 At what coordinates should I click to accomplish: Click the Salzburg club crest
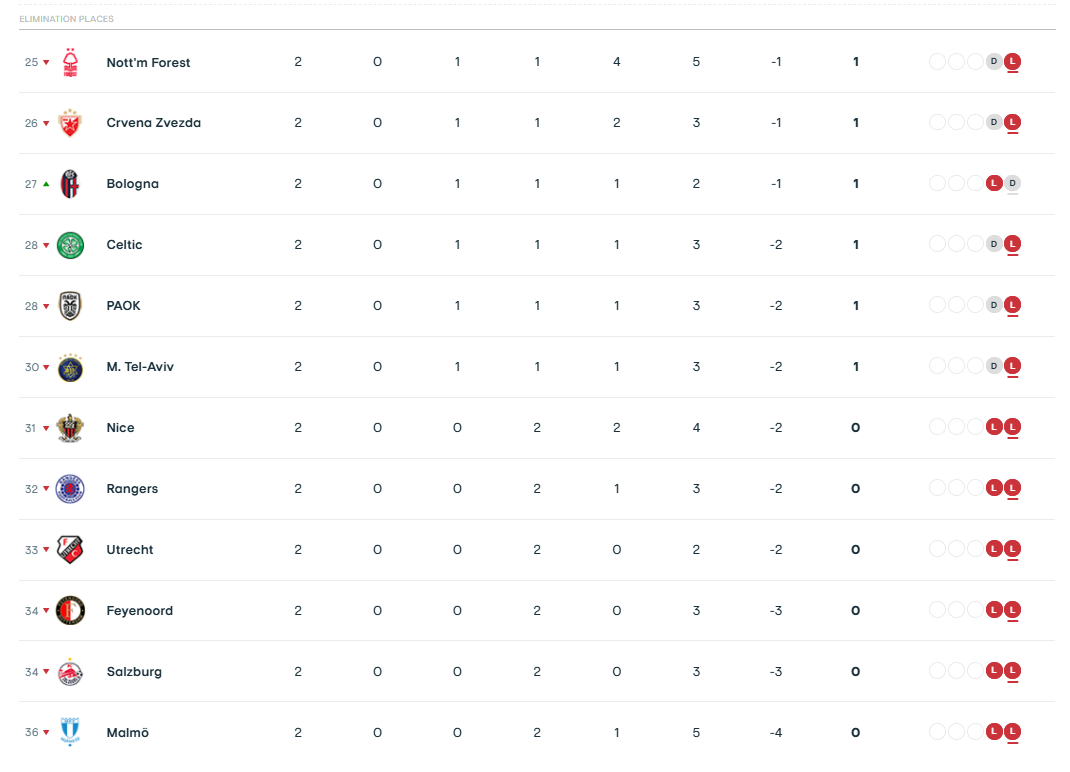pyautogui.click(x=70, y=672)
